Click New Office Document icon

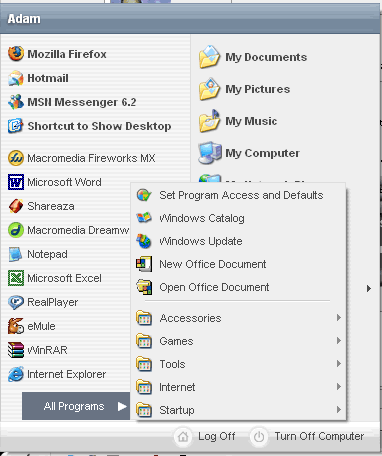pyautogui.click(x=144, y=264)
